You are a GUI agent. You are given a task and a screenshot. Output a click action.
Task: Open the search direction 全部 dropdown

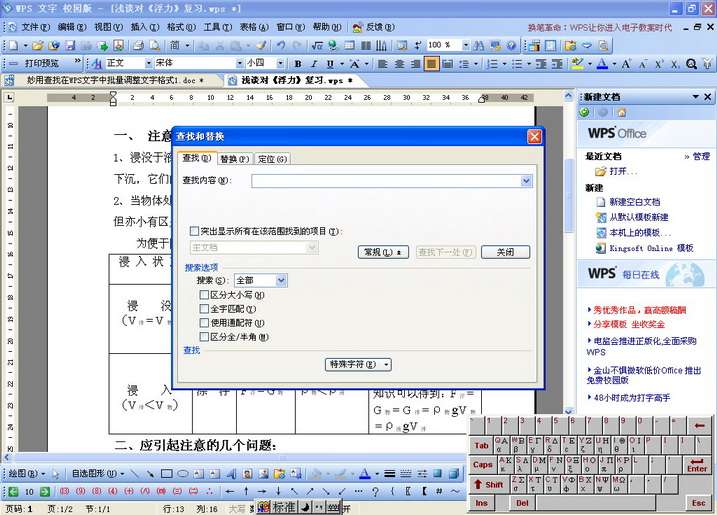(x=281, y=280)
